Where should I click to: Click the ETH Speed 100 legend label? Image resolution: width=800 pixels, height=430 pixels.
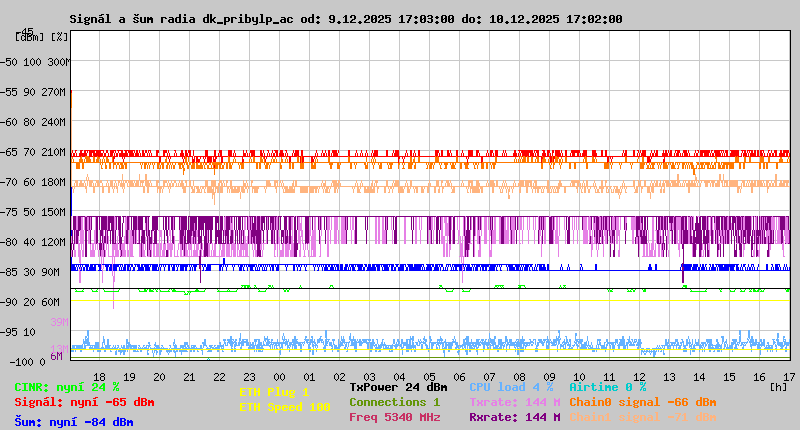click(x=284, y=407)
